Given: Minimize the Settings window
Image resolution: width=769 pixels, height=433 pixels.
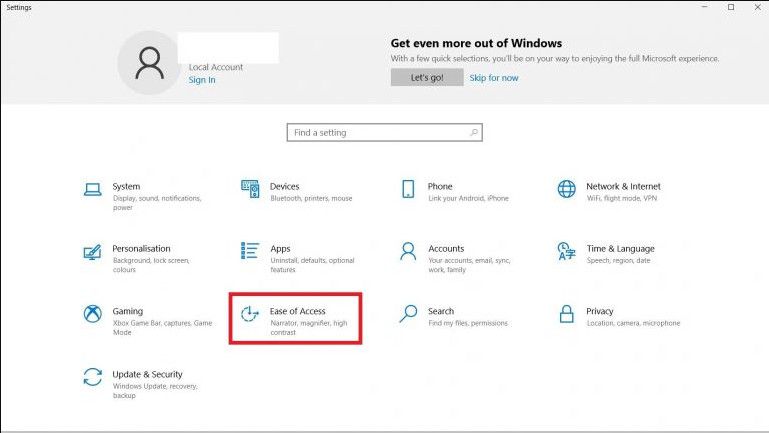Looking at the screenshot, I should [705, 7].
